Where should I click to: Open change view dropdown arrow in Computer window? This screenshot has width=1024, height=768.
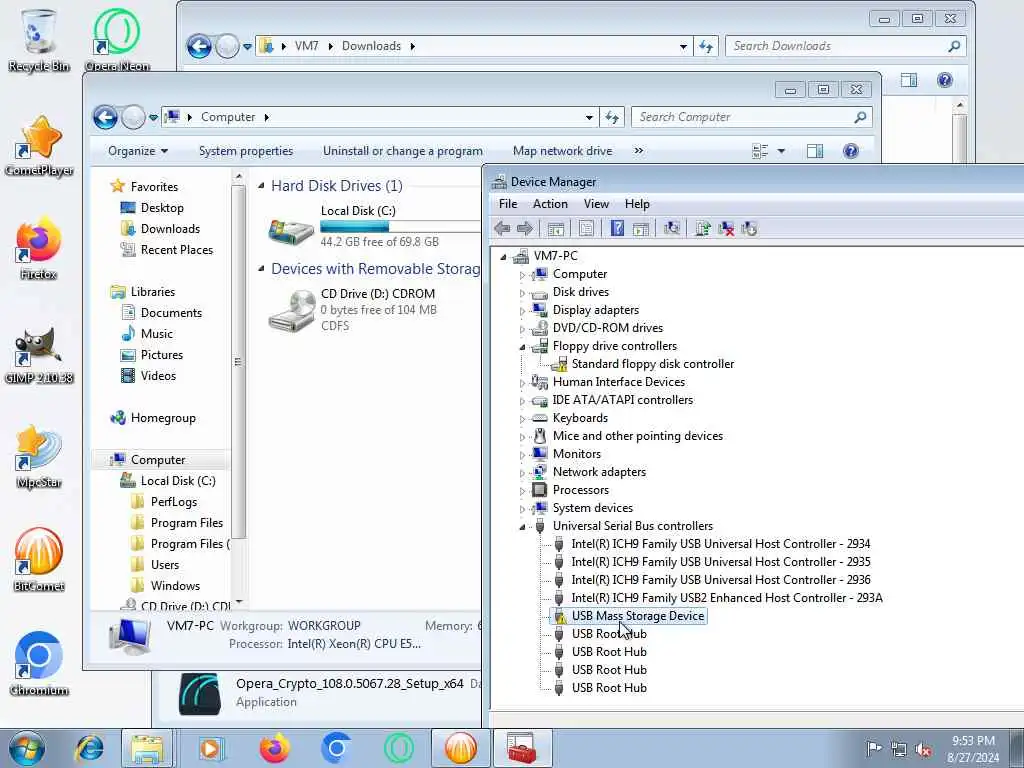click(x=780, y=152)
